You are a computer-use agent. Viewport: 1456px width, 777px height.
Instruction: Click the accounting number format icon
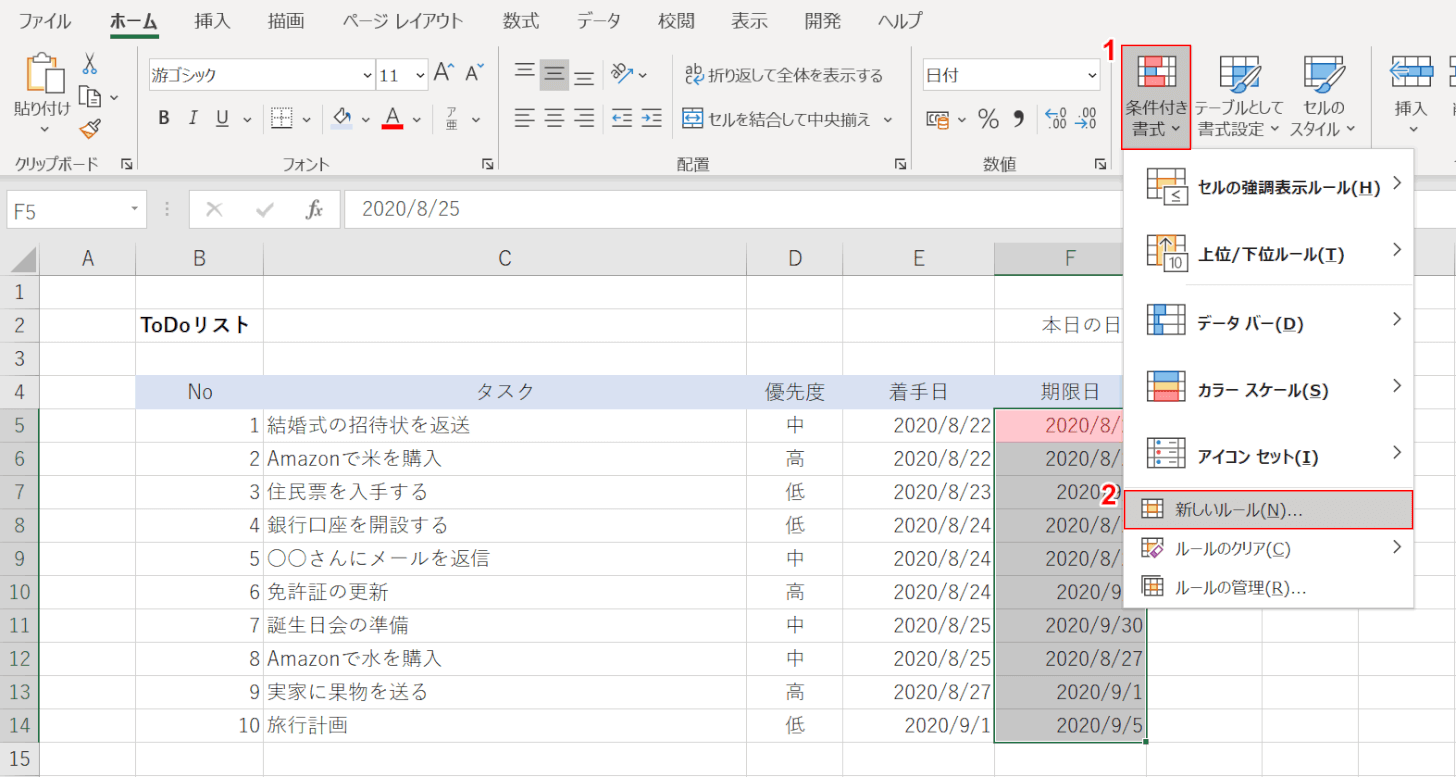[938, 120]
